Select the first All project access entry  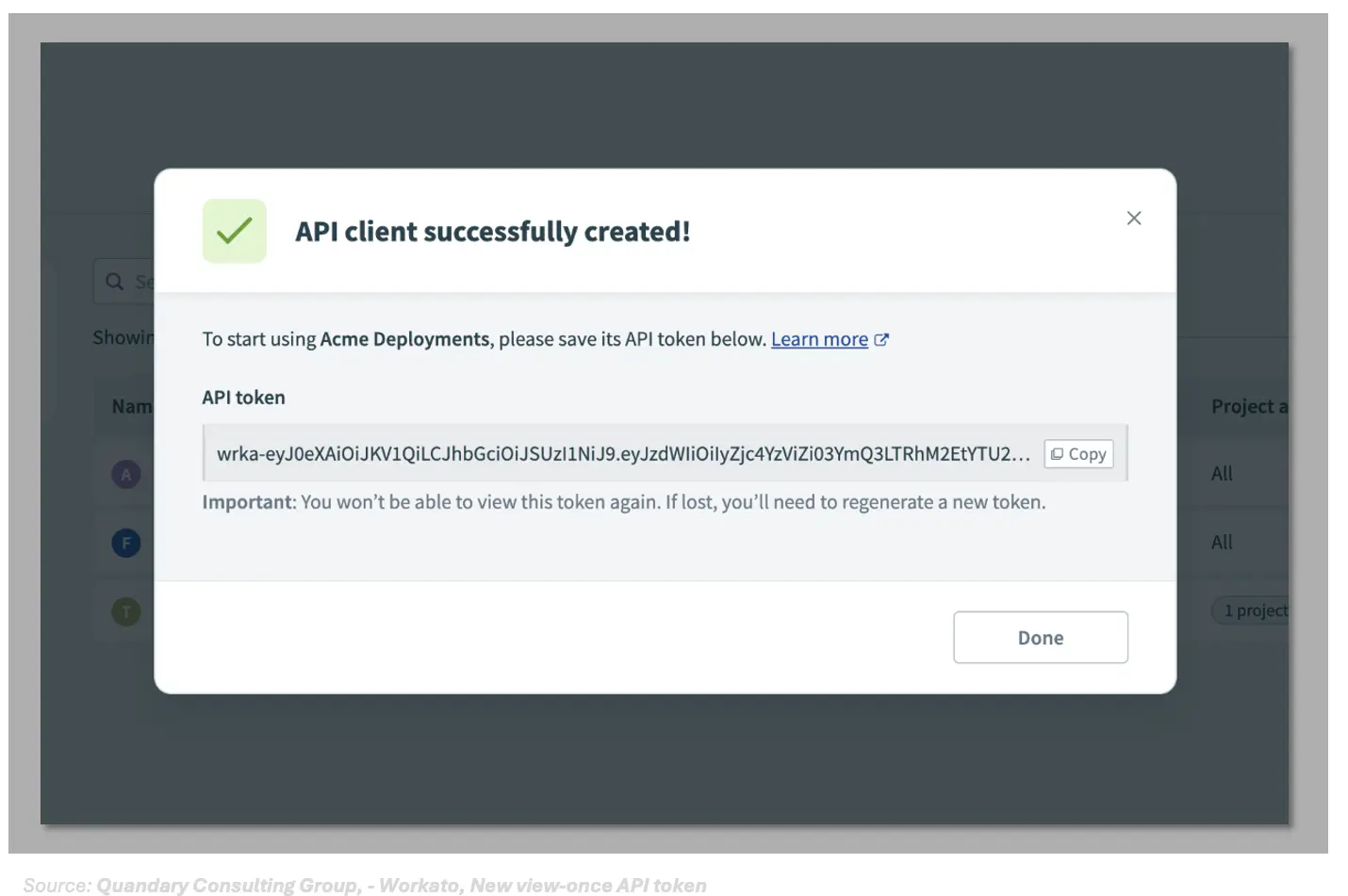(1221, 474)
